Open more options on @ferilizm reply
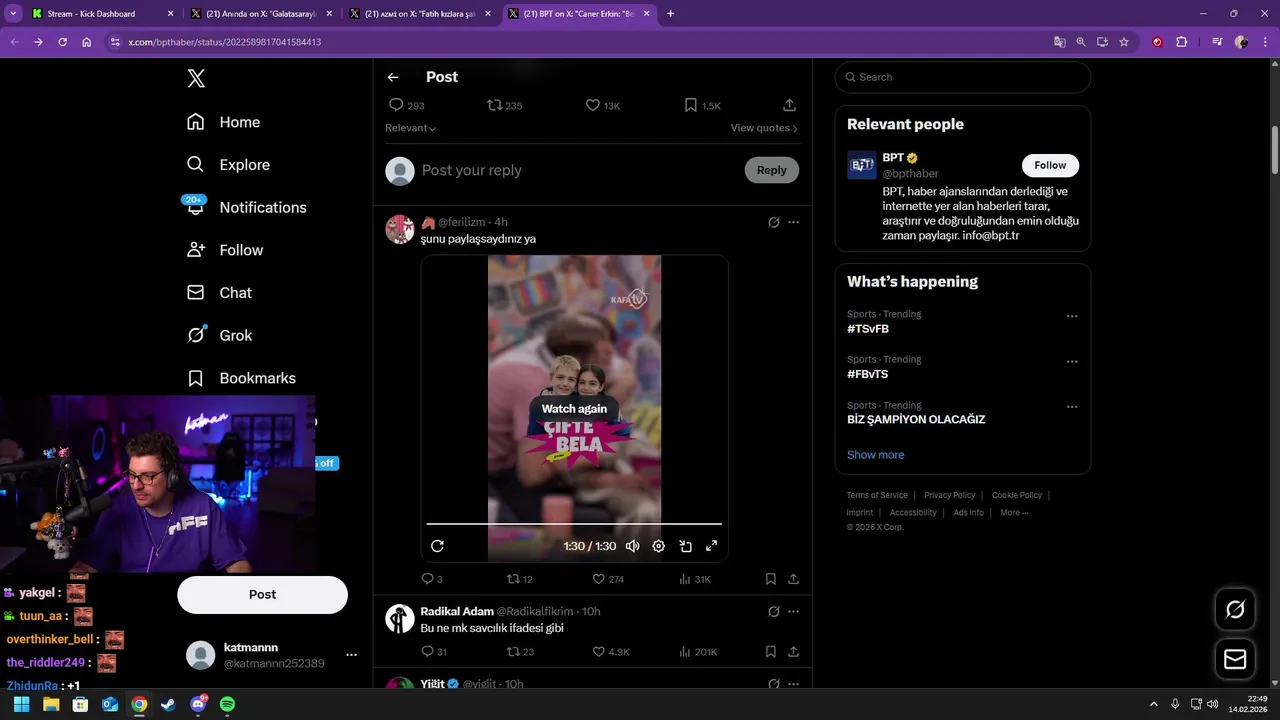Image resolution: width=1280 pixels, height=720 pixels. 794,222
